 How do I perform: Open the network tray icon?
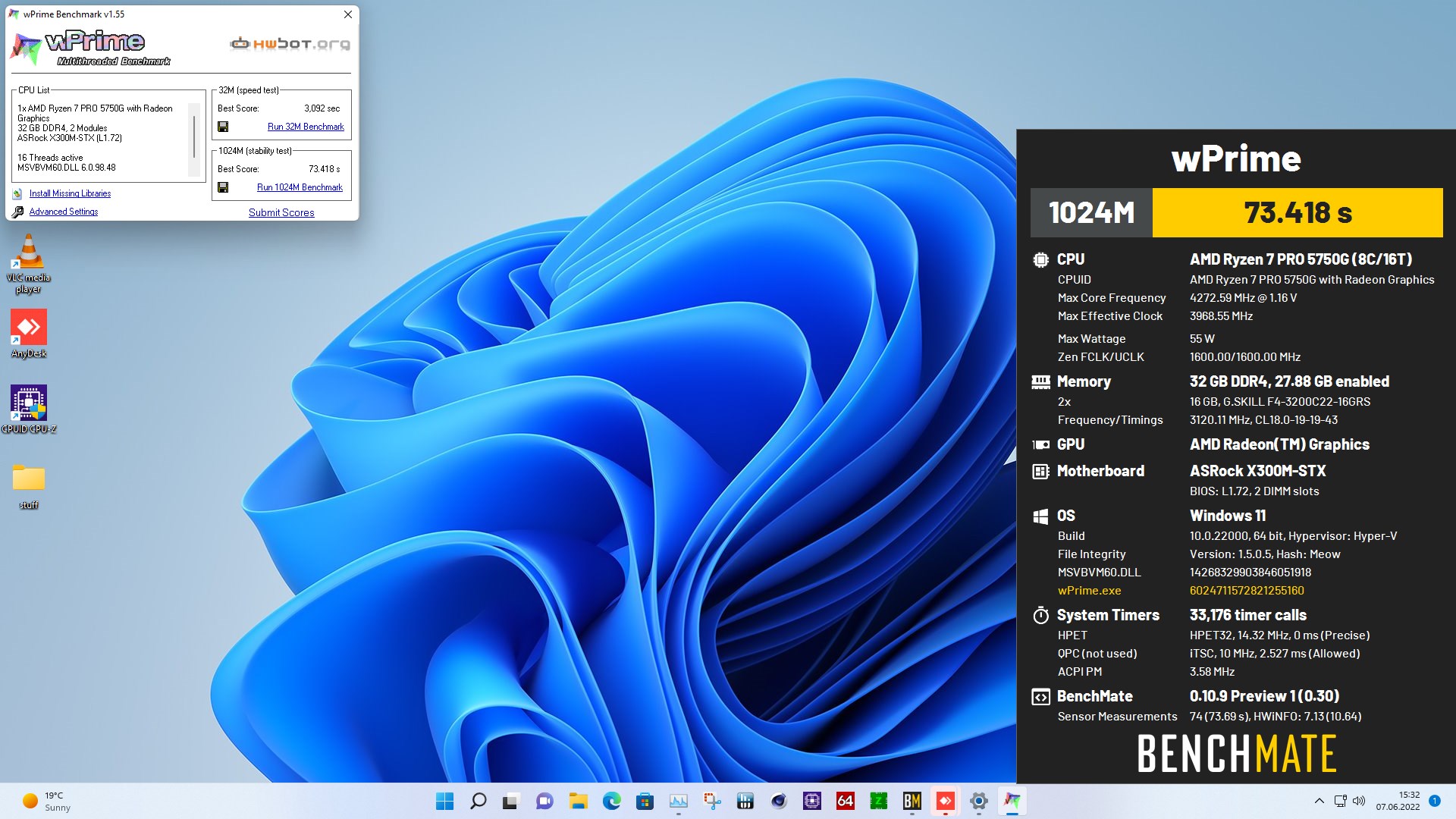click(1340, 801)
